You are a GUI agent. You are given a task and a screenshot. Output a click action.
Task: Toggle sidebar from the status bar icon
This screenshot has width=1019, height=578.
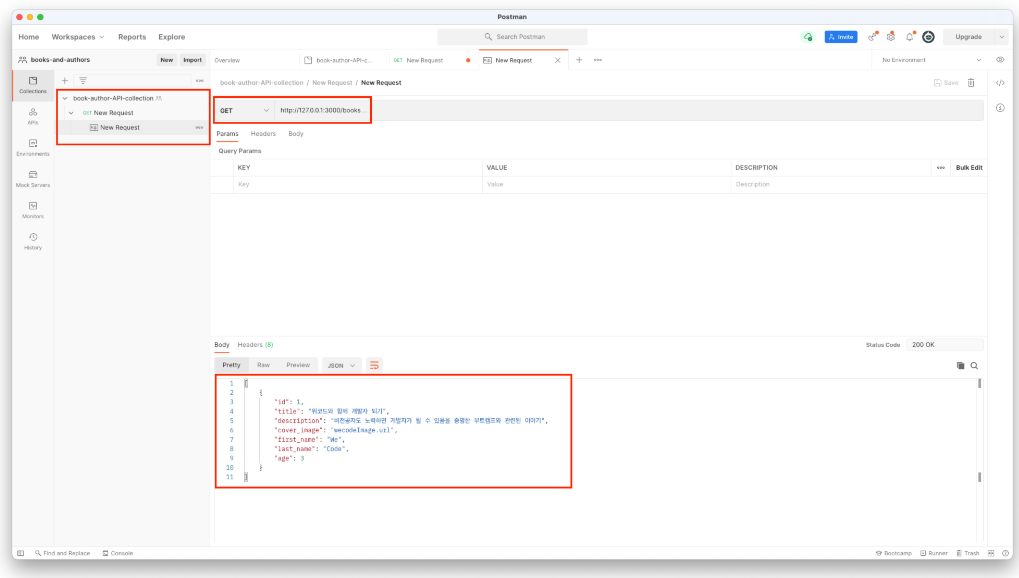point(21,553)
